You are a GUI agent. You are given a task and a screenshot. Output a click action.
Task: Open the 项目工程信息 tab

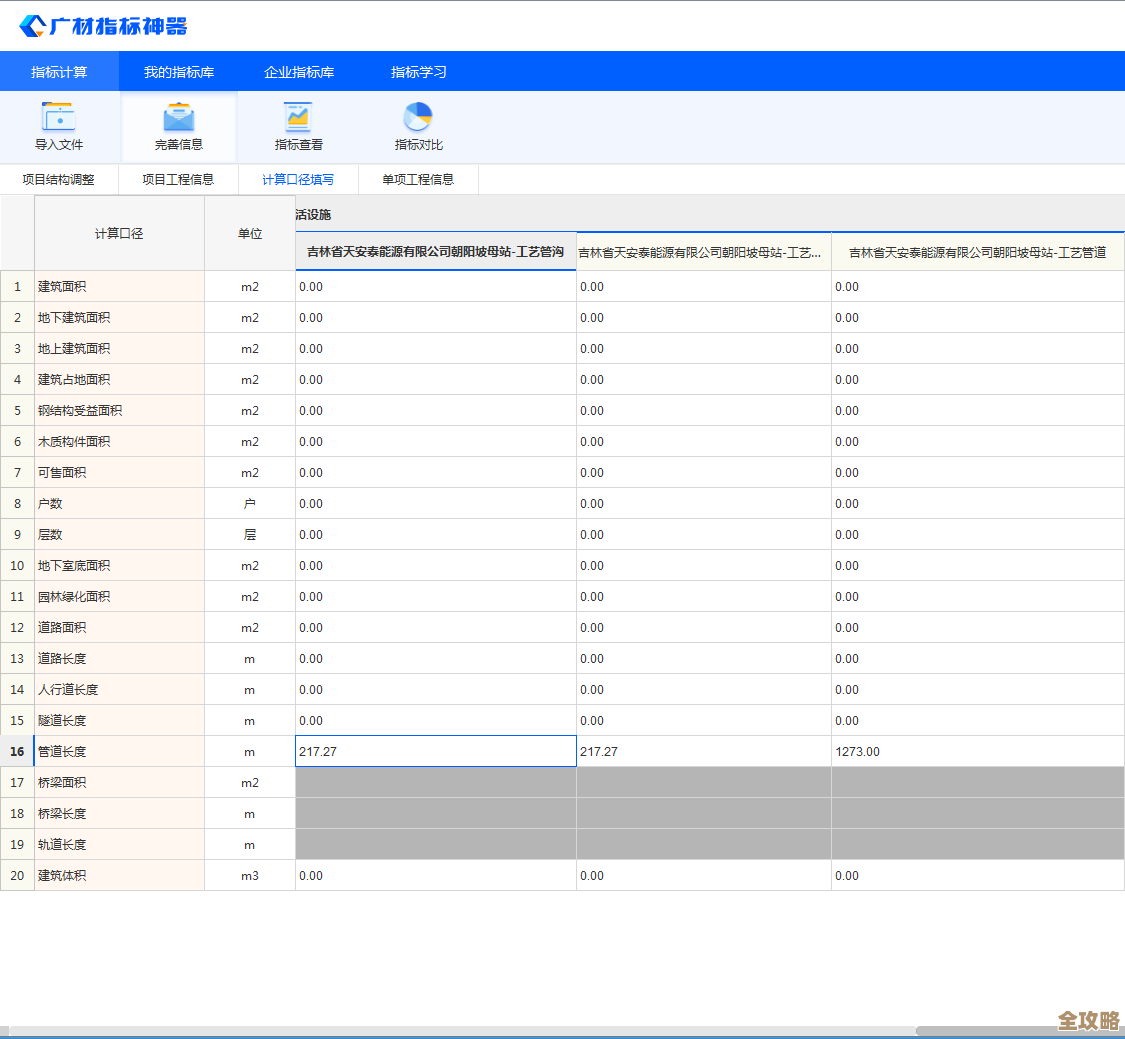point(177,180)
